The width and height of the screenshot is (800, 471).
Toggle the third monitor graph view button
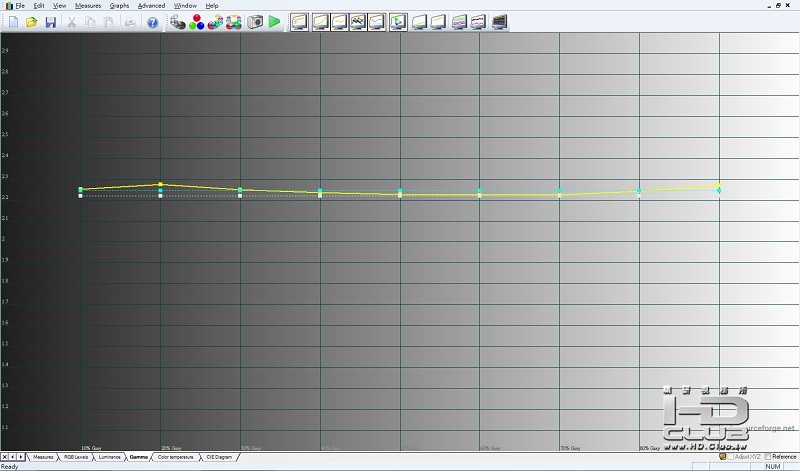coord(339,22)
